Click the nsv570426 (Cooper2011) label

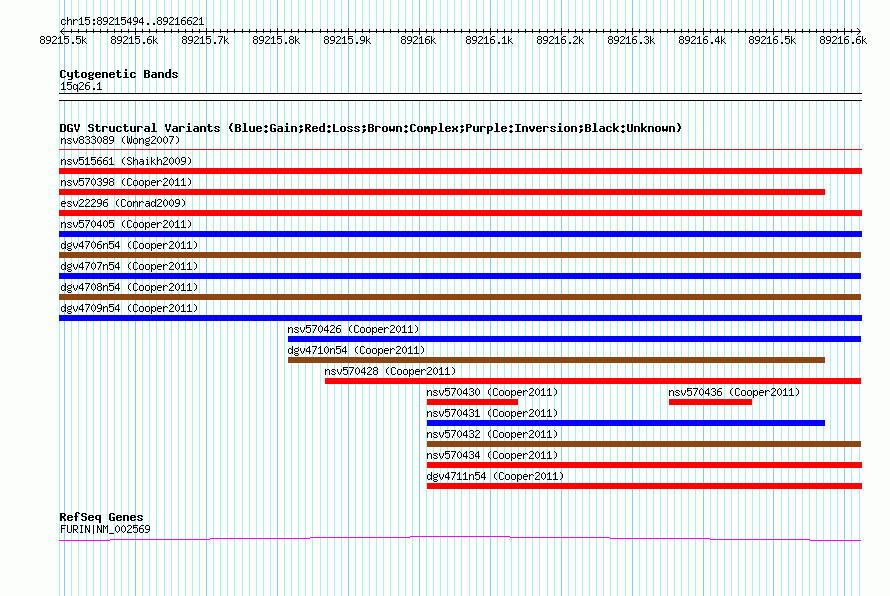click(x=353, y=329)
